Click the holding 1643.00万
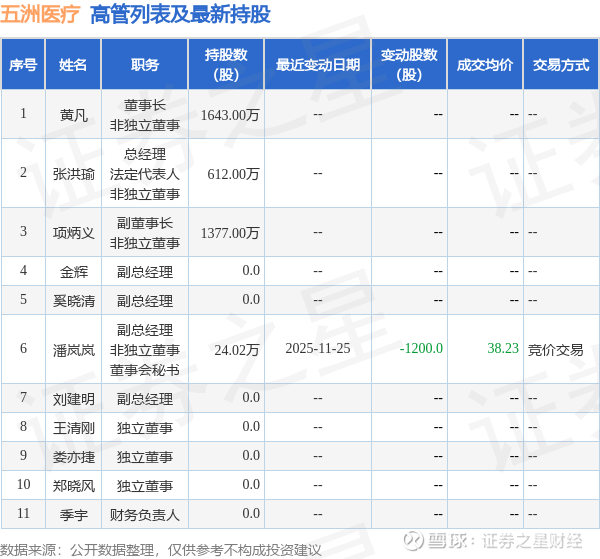Image resolution: width=600 pixels, height=559 pixels. coord(230,114)
